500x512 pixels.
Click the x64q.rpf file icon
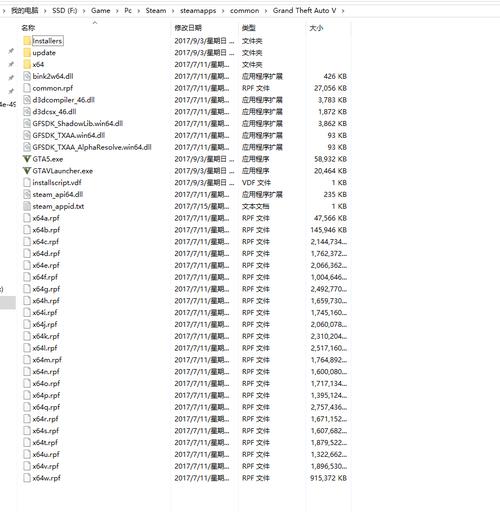tap(27, 407)
